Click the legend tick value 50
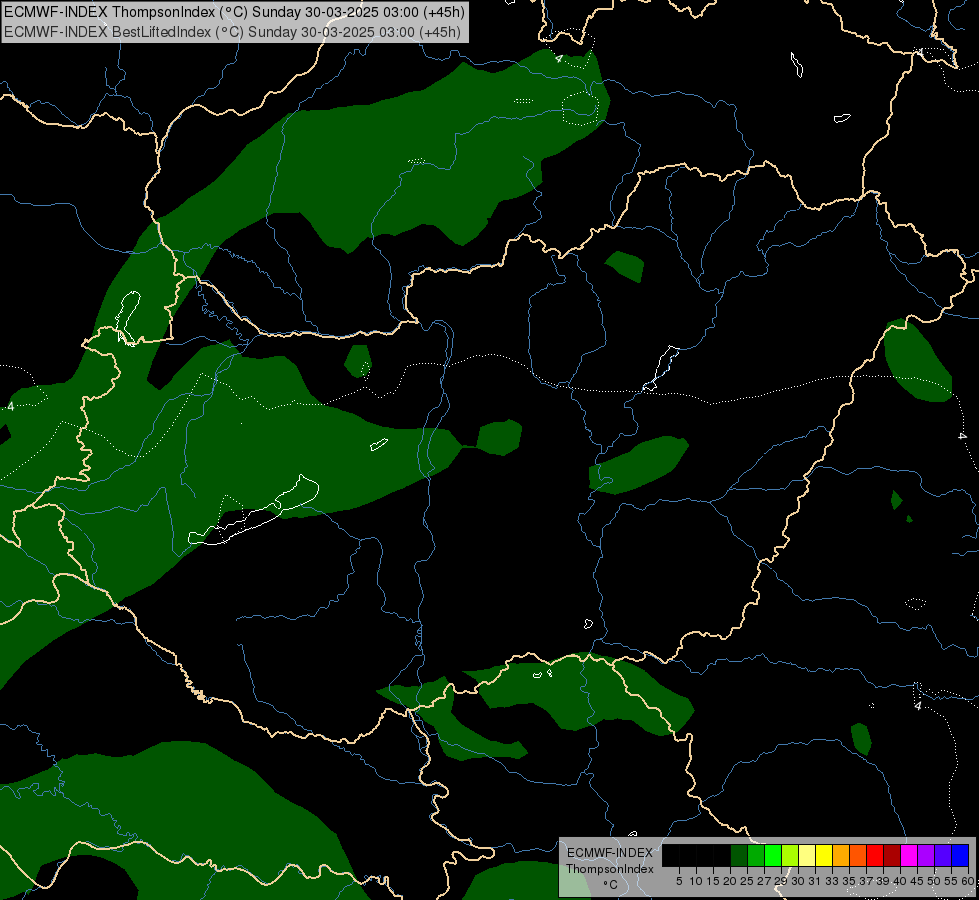Image resolution: width=979 pixels, height=900 pixels. [x=934, y=881]
